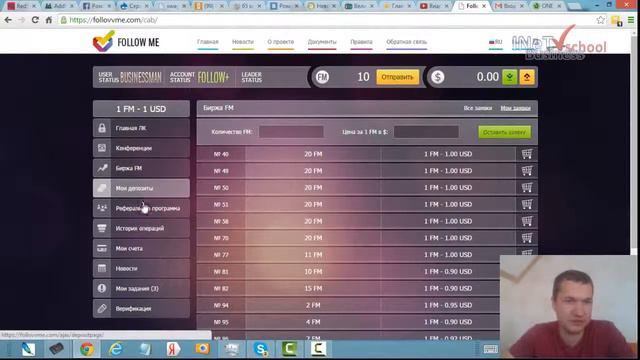Click the bookmark star icon

pos(600,20)
